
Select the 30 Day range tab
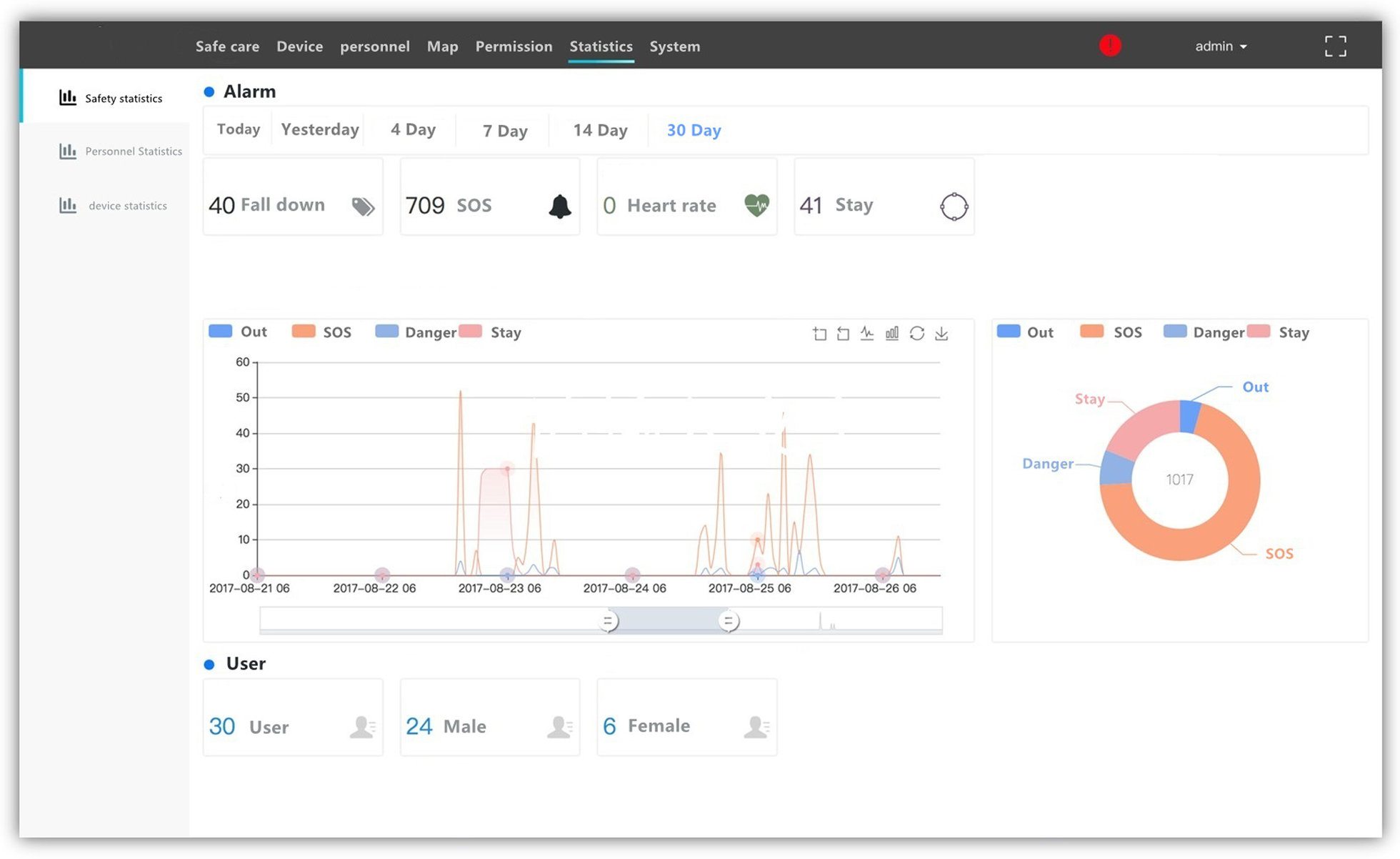[x=694, y=131]
